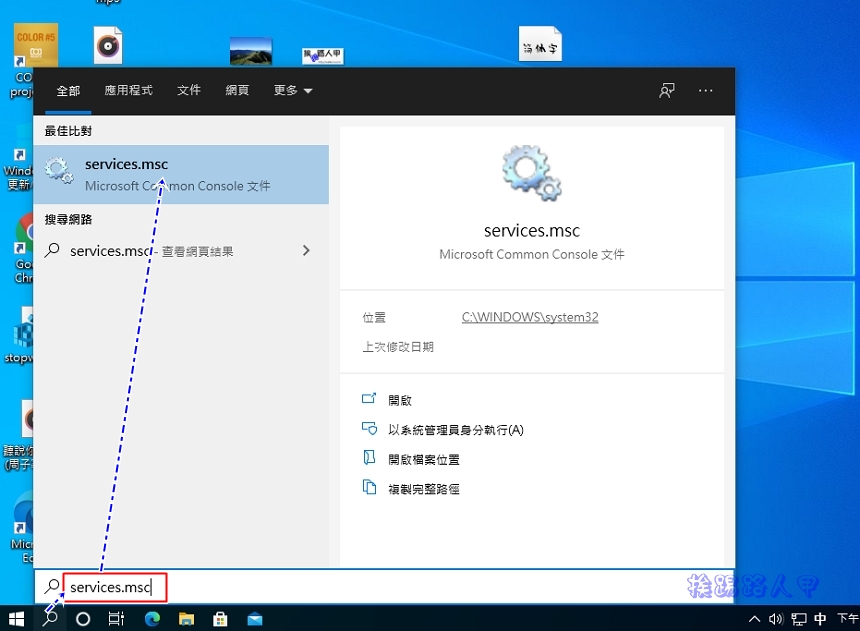Switch to the 應用程式 tab
Viewport: 860px width, 631px height.
click(128, 91)
